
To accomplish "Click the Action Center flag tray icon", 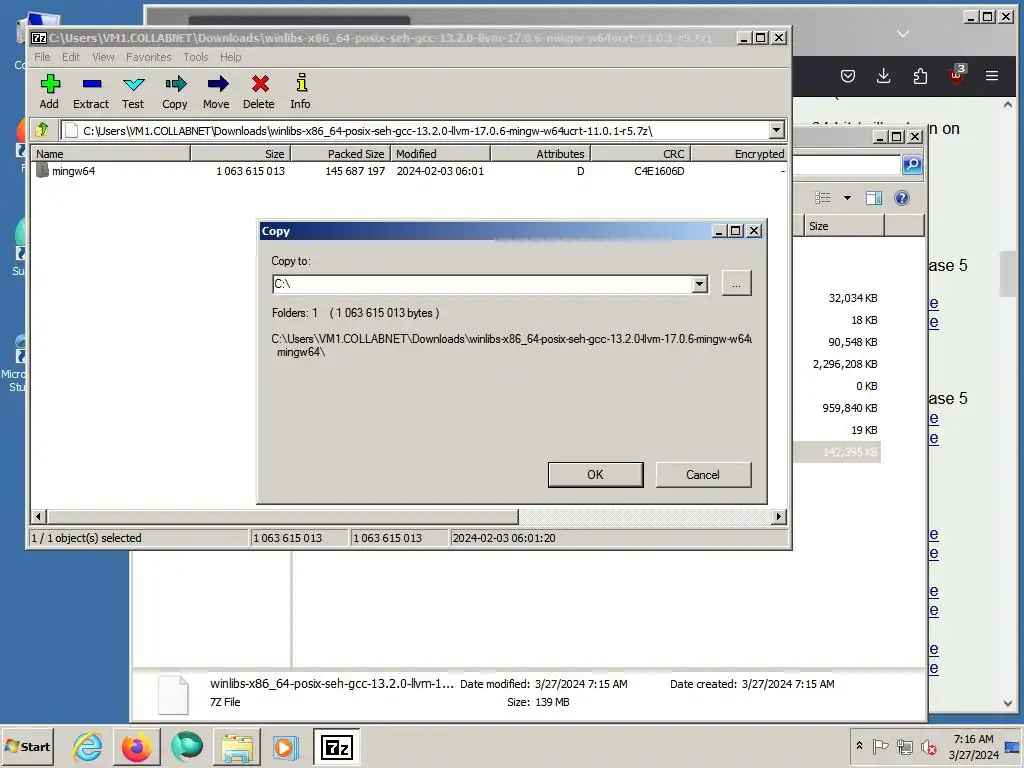I will click(x=880, y=746).
